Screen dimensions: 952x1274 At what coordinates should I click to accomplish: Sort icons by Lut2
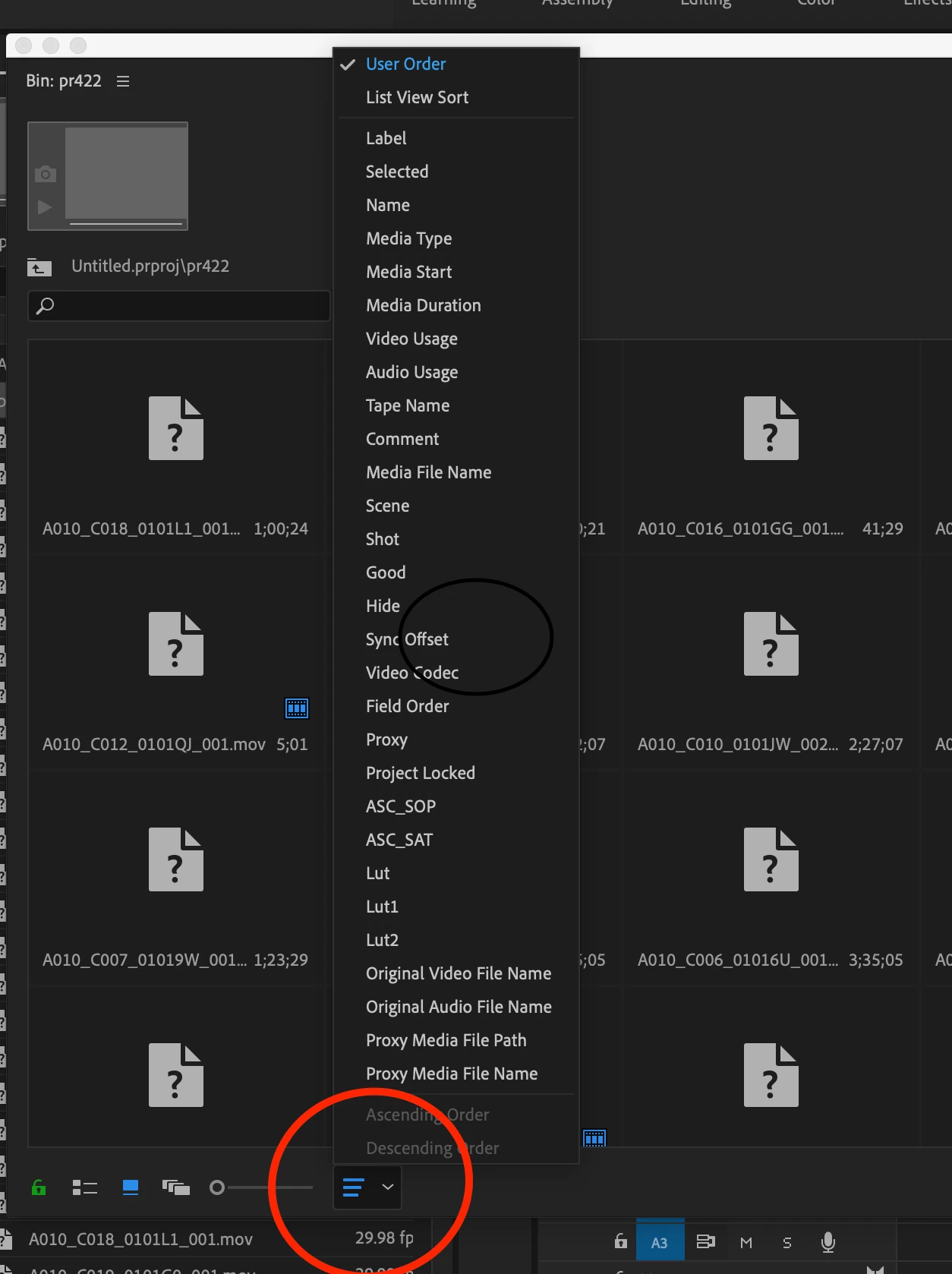click(x=456, y=941)
